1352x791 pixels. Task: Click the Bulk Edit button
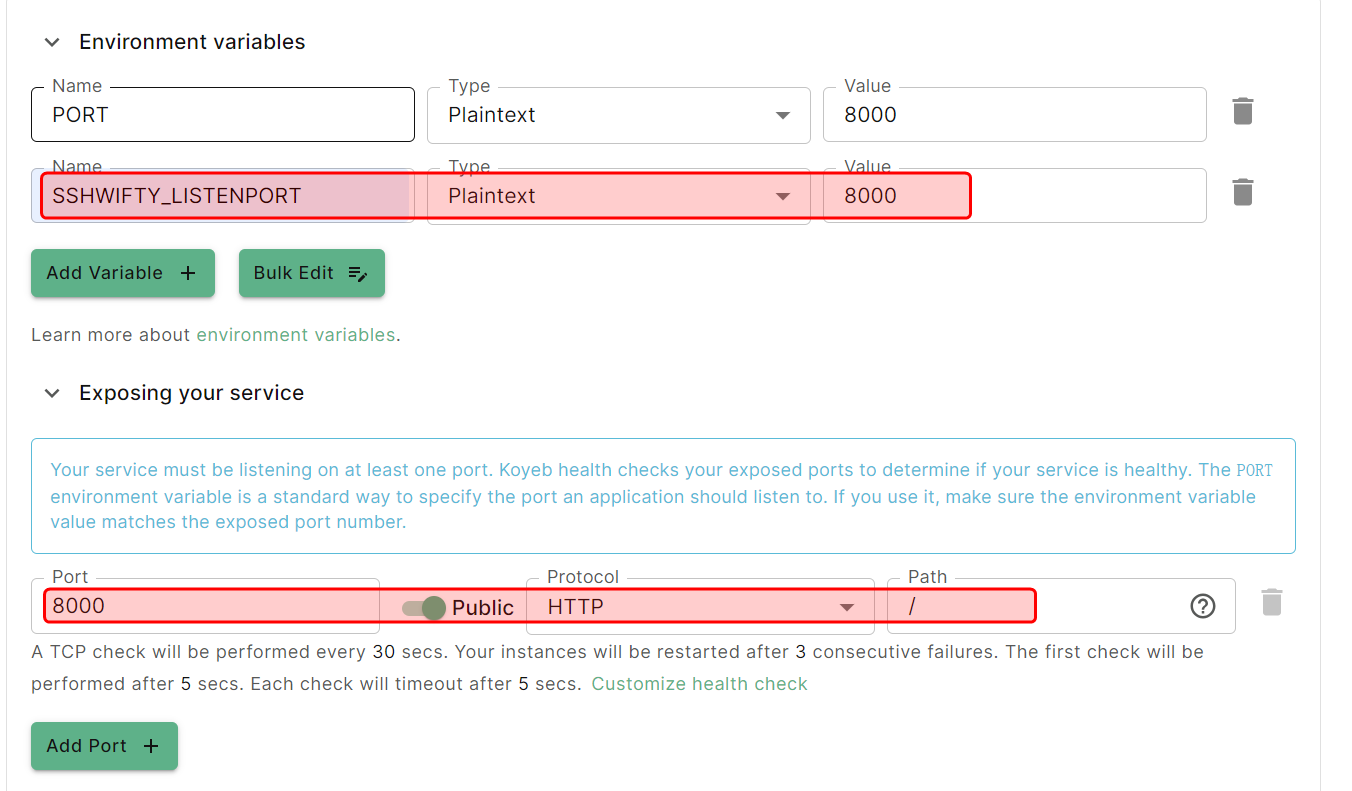(x=311, y=273)
